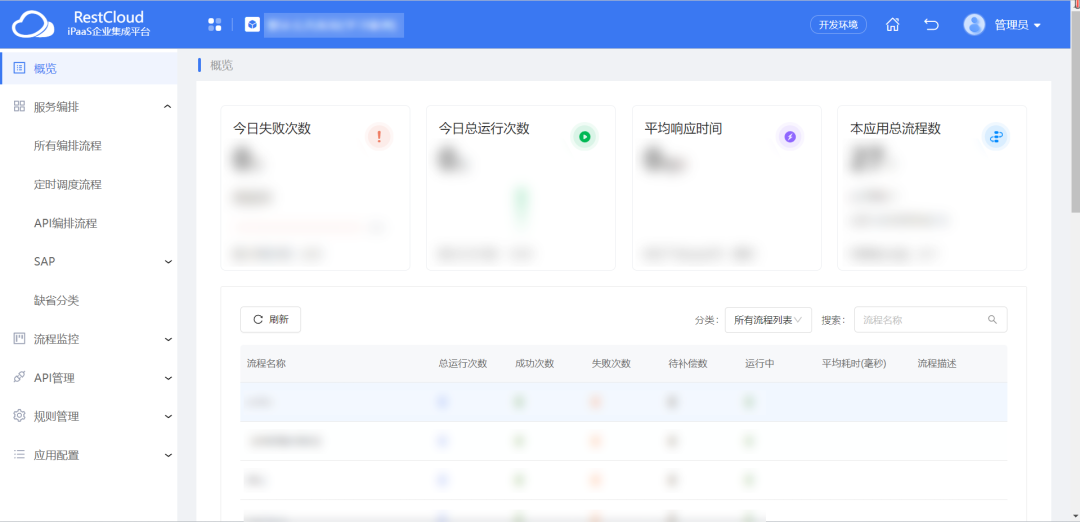Click the search magnifier icon
The image size is (1080, 522).
click(x=992, y=320)
